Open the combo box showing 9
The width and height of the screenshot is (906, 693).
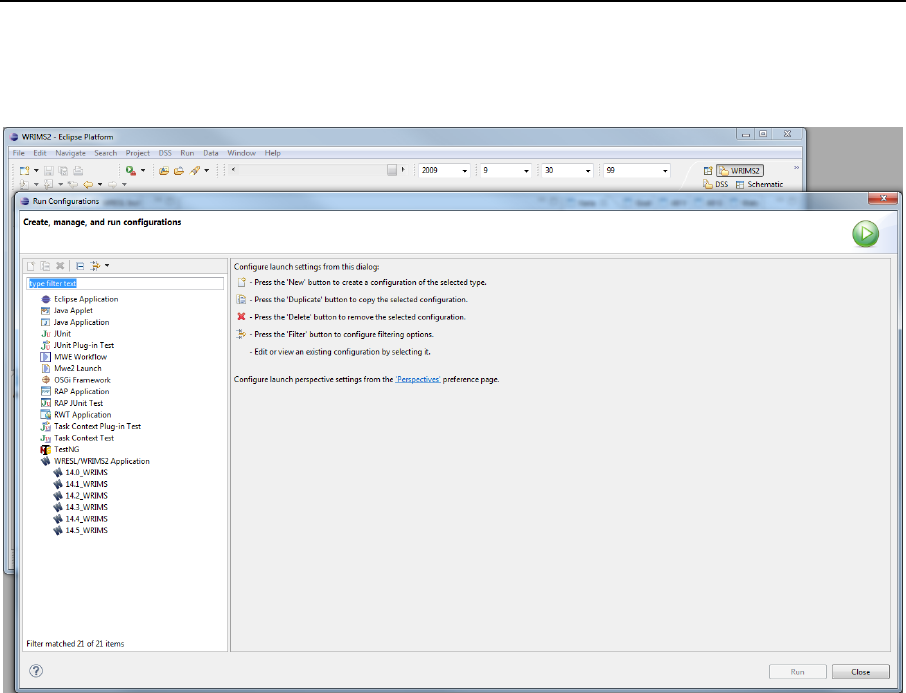pos(526,171)
